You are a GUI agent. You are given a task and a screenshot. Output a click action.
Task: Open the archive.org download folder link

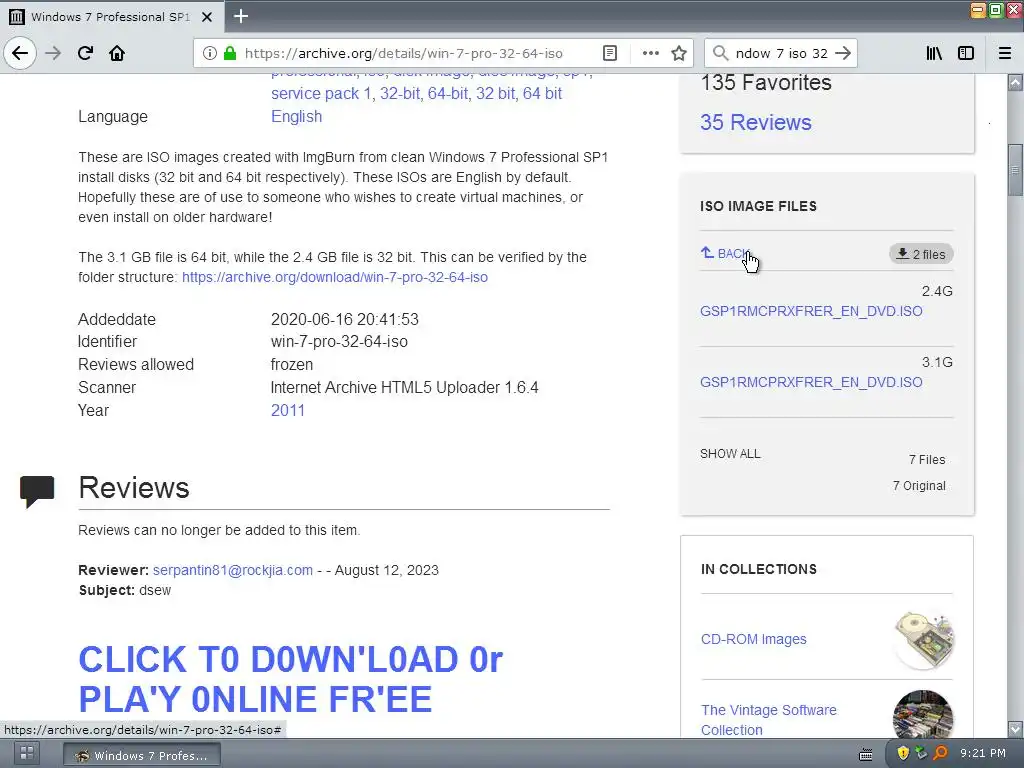click(x=335, y=277)
